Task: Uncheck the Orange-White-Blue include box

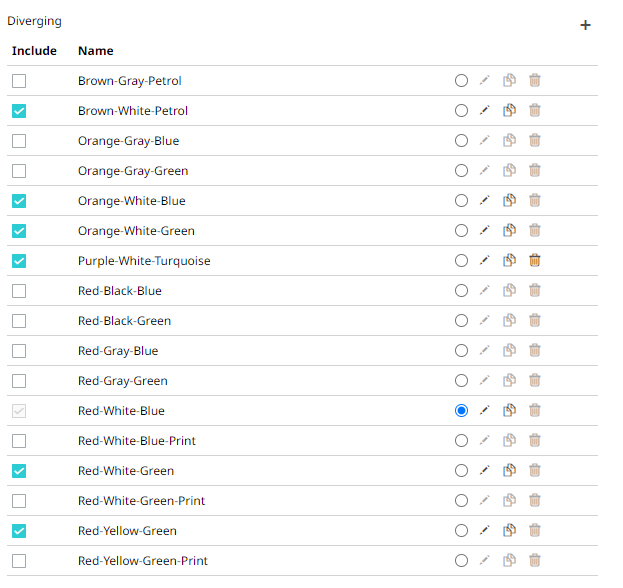Action: tap(19, 201)
